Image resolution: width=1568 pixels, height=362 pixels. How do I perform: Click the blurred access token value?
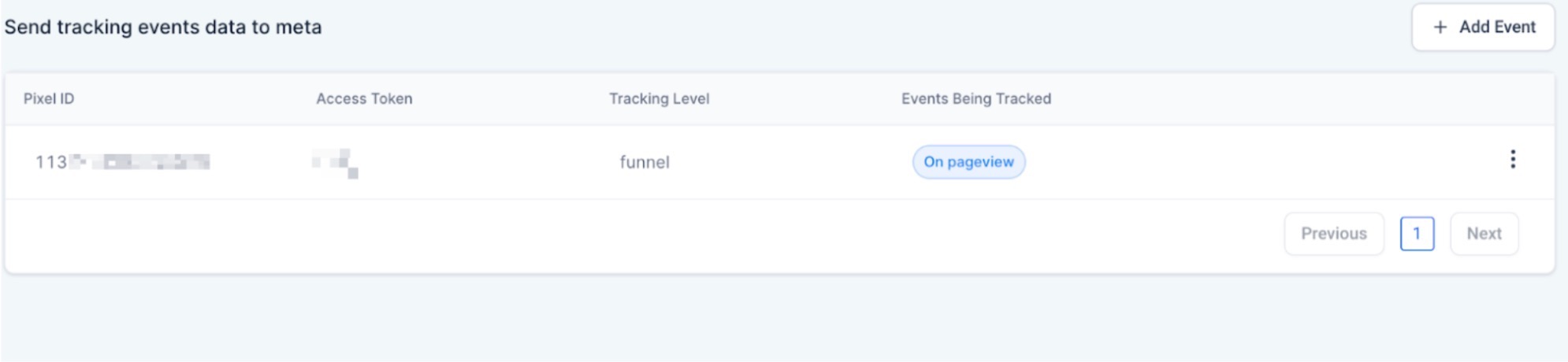[x=336, y=162]
